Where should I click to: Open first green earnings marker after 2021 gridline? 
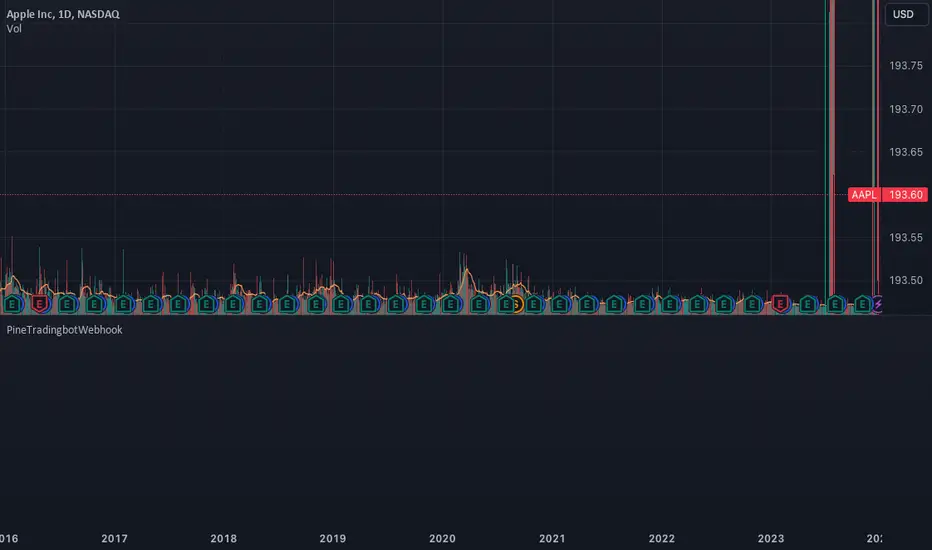(x=560, y=304)
